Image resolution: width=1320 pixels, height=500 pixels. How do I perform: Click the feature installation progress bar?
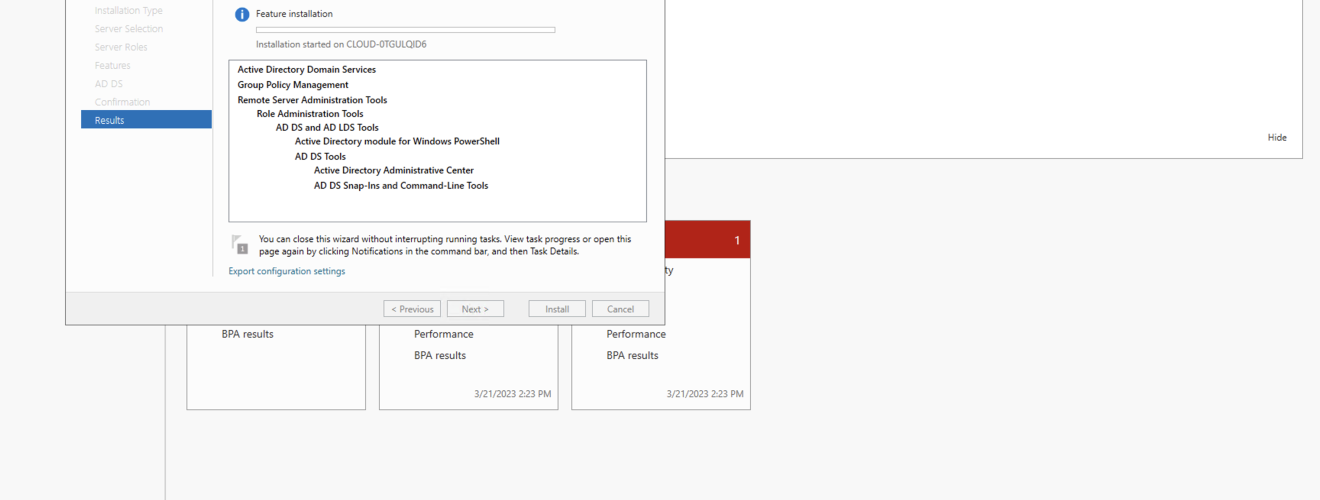coord(405,30)
